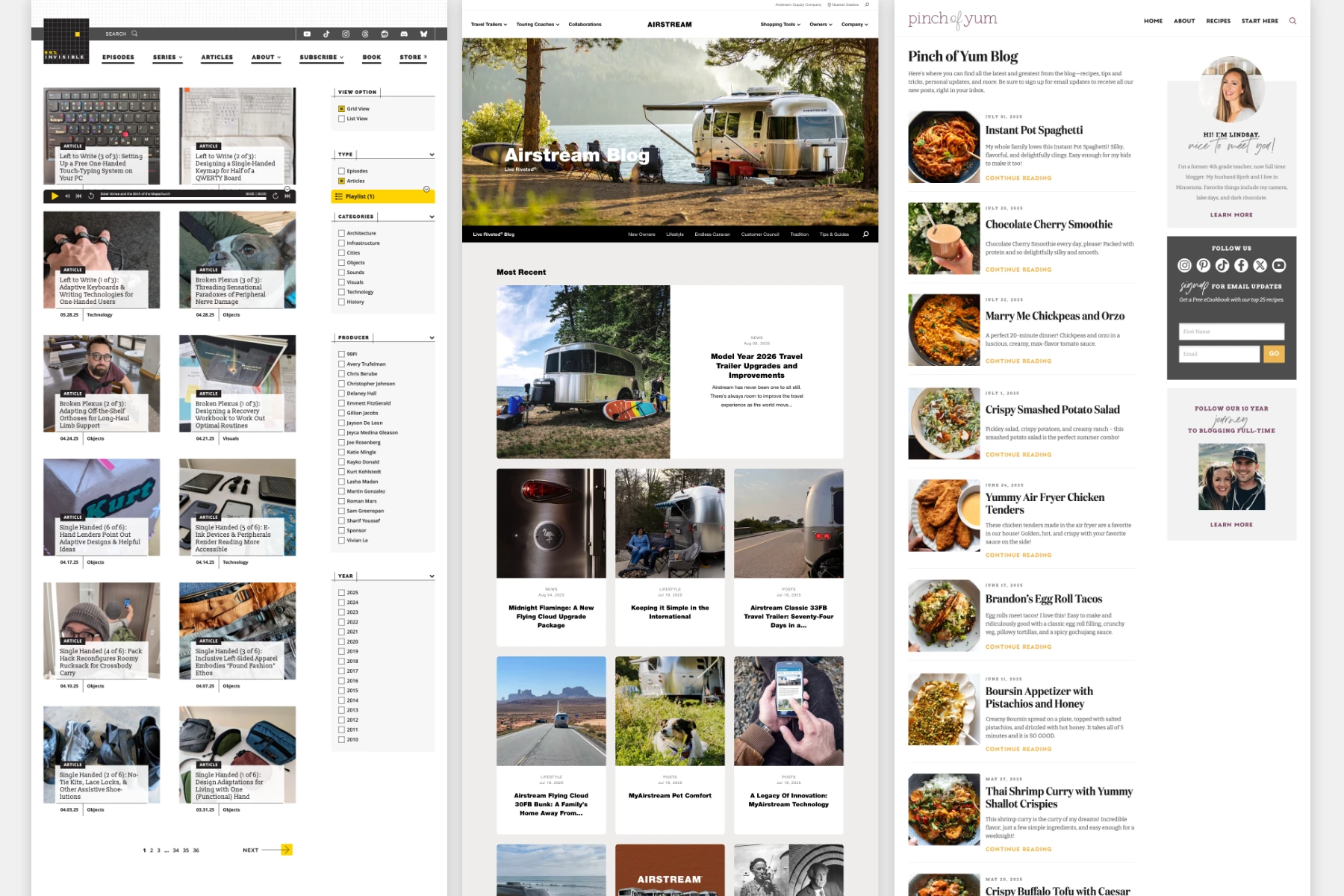This screenshot has height=896, width=1344.
Task: Click GO to submit email signup
Action: click(1274, 353)
